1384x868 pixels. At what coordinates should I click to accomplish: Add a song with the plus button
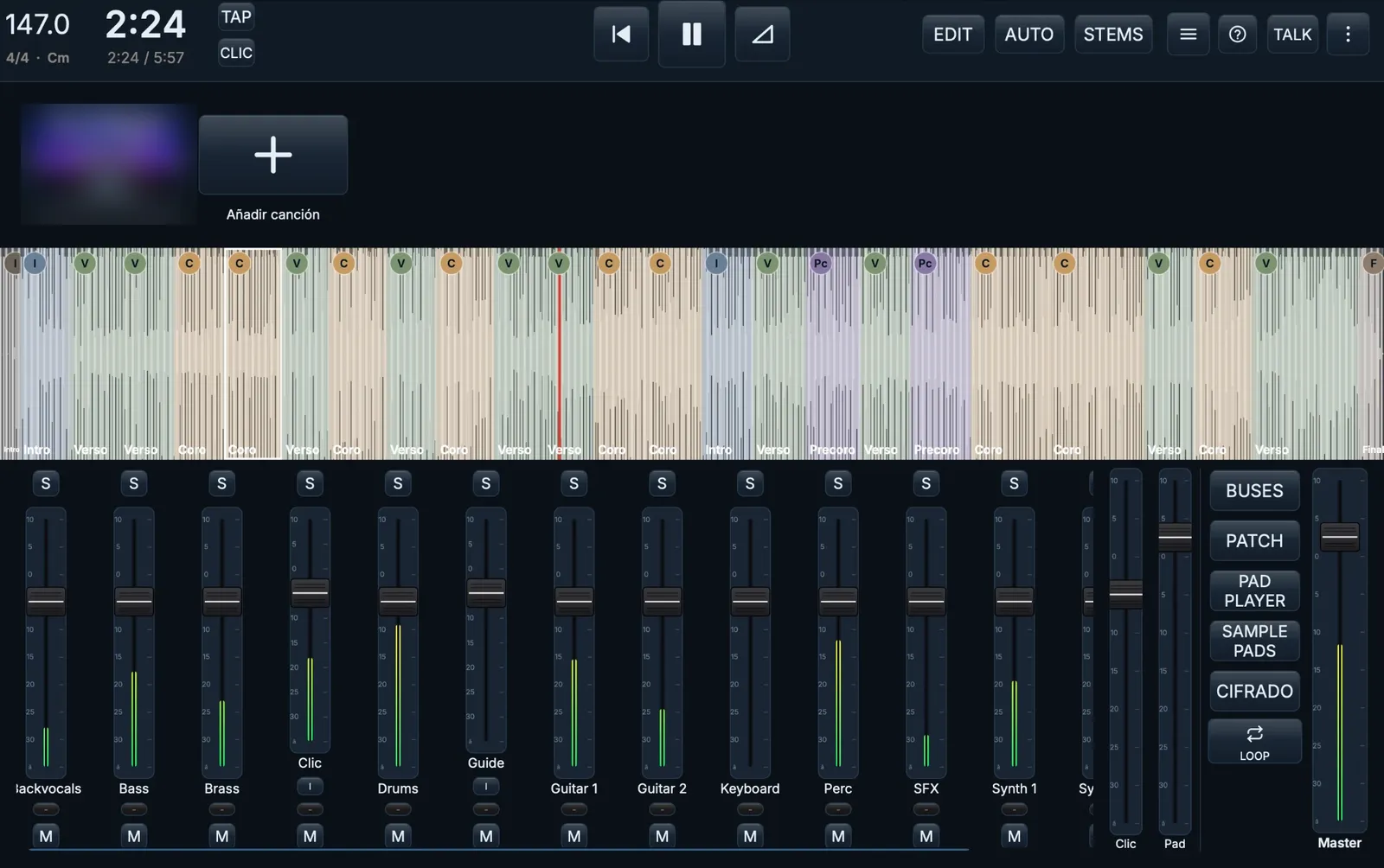(273, 155)
